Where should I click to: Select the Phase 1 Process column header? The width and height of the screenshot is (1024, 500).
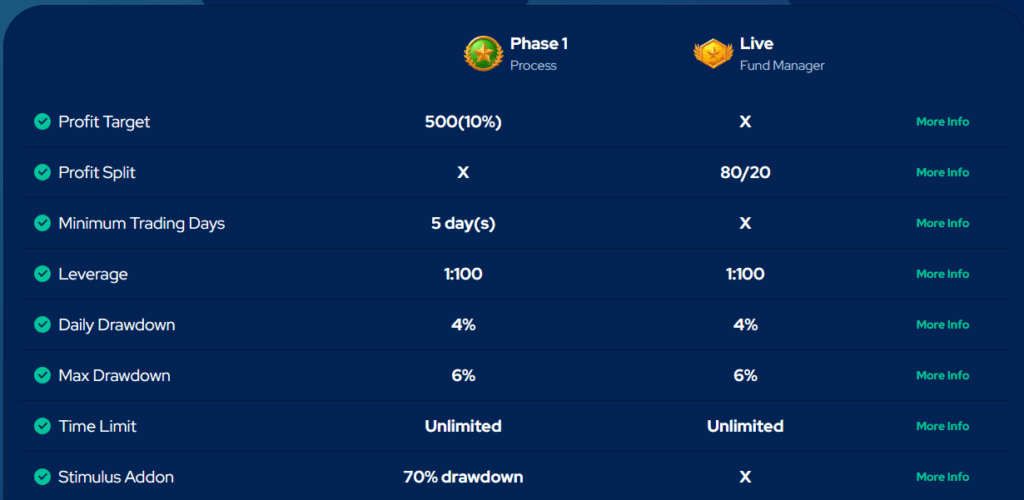coord(538,53)
